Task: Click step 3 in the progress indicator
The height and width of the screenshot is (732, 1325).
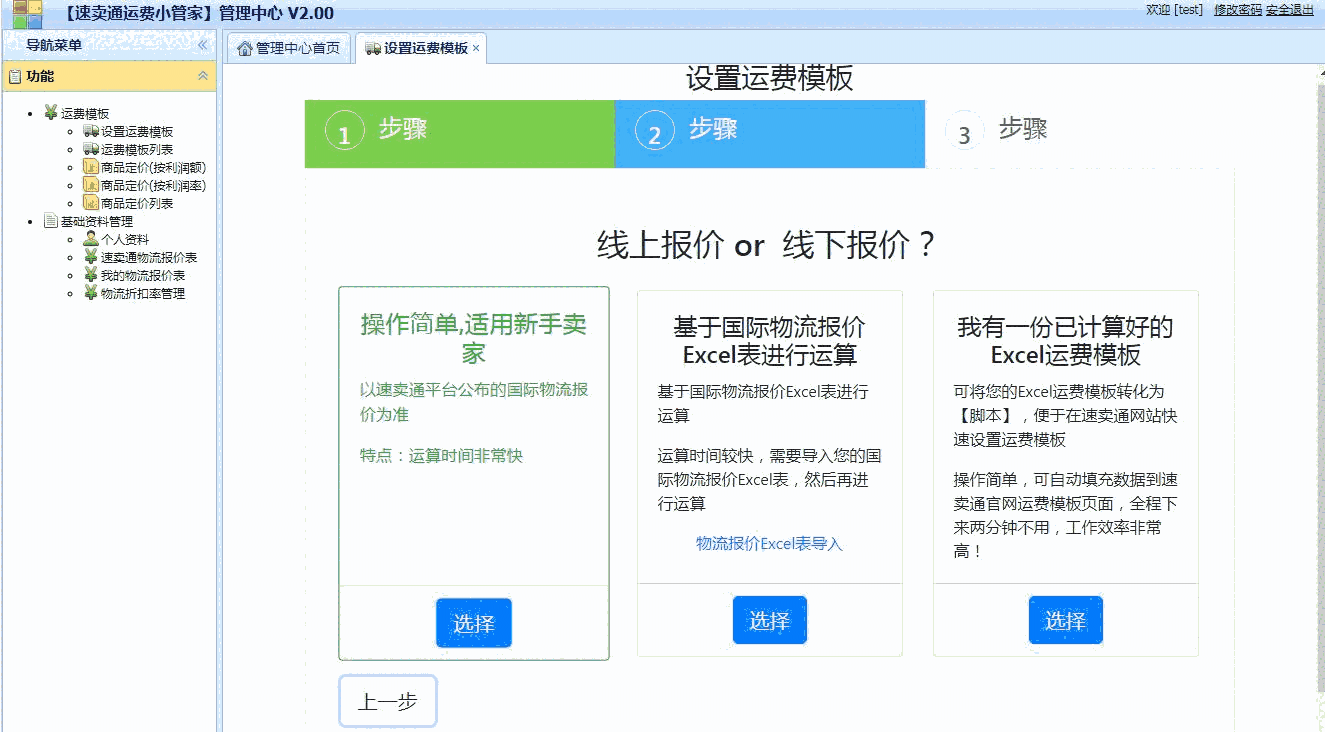Action: pos(963,130)
